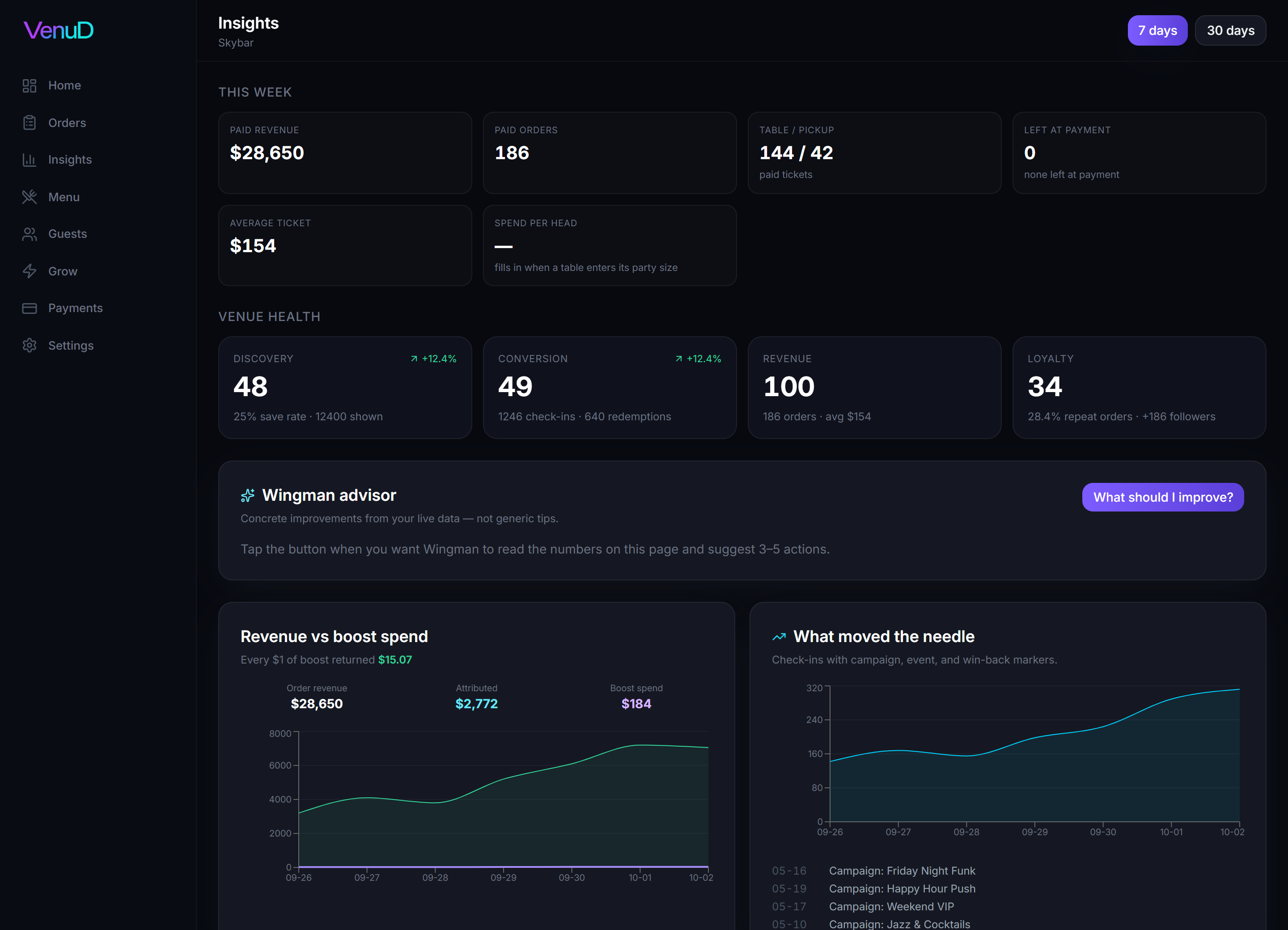Click the Attributed $2,772 value
The image size is (1288, 930).
(x=476, y=704)
